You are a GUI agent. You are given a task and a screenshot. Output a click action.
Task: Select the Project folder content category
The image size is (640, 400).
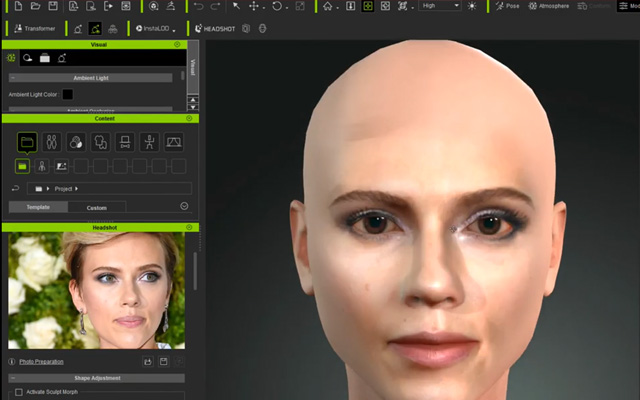(x=27, y=142)
